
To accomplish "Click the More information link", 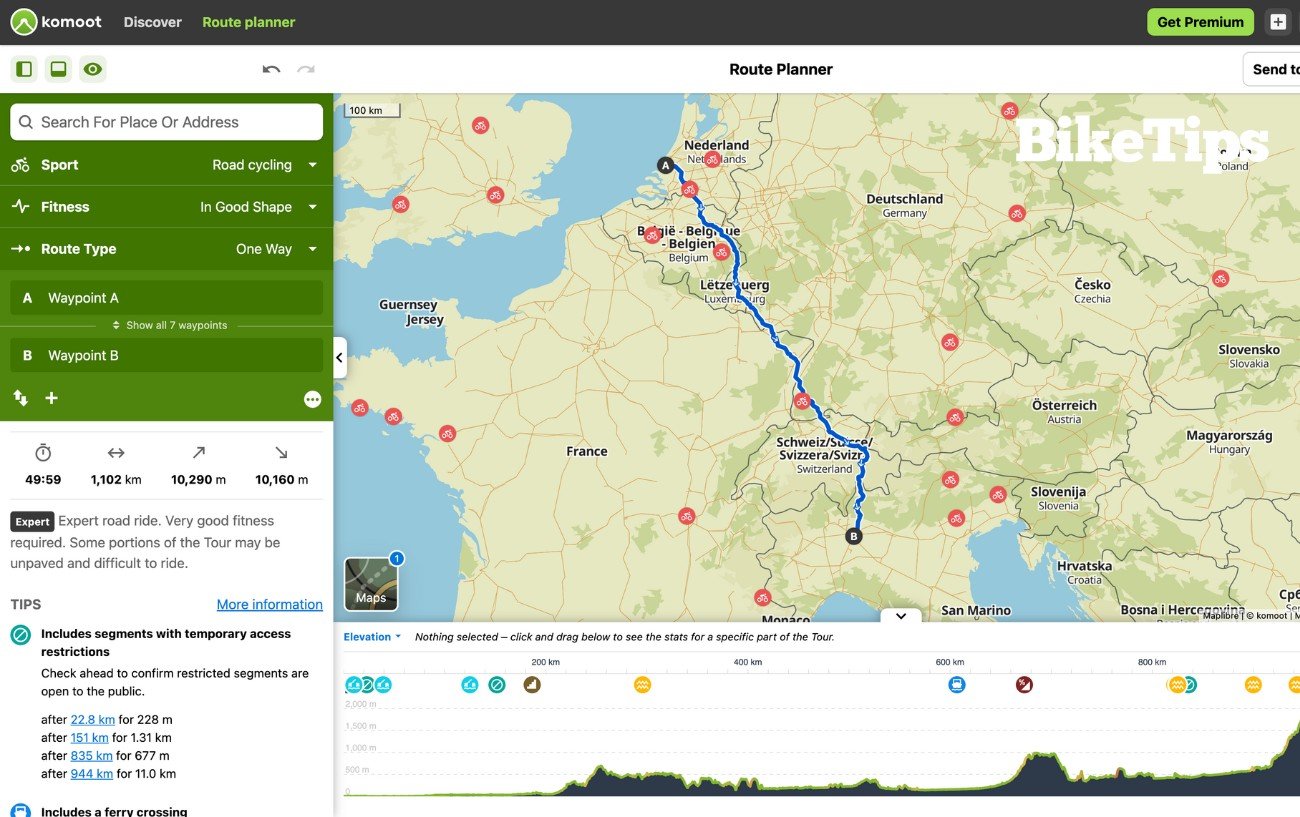I will click(x=270, y=605).
